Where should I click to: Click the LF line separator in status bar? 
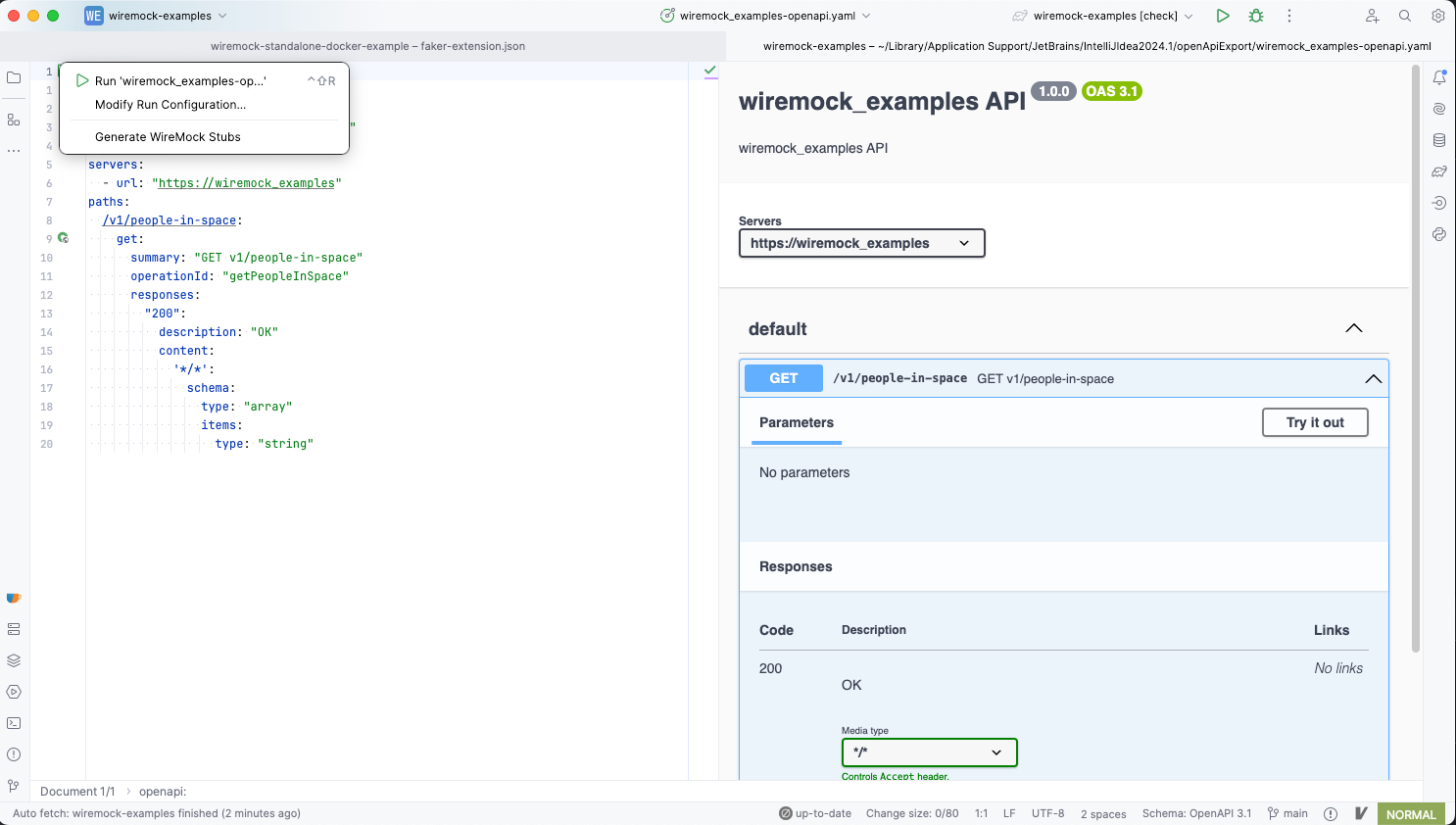click(1009, 813)
